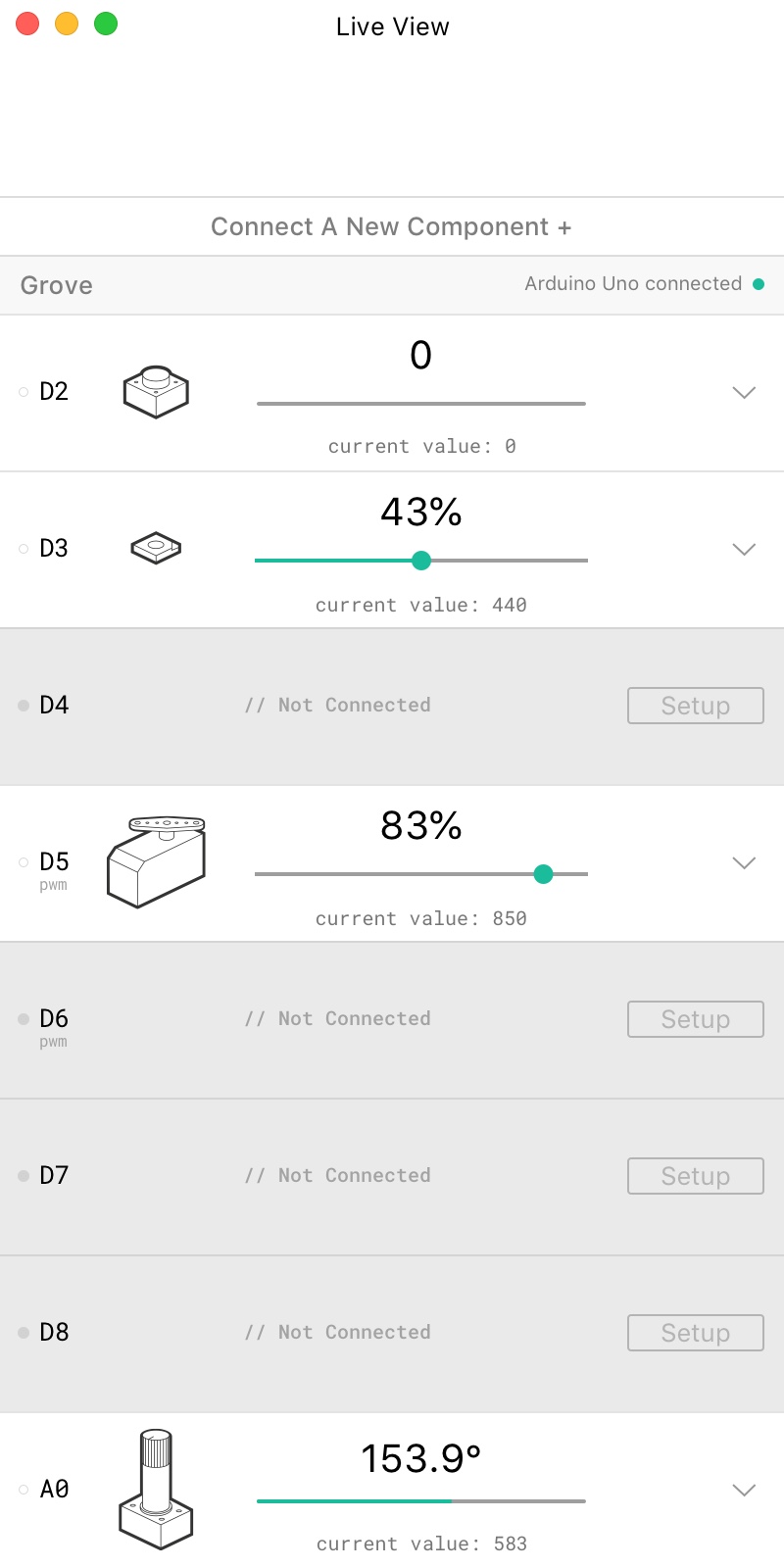This screenshot has width=784, height=1568.
Task: Click the rotary potentiometer icon on A0
Action: click(157, 1490)
